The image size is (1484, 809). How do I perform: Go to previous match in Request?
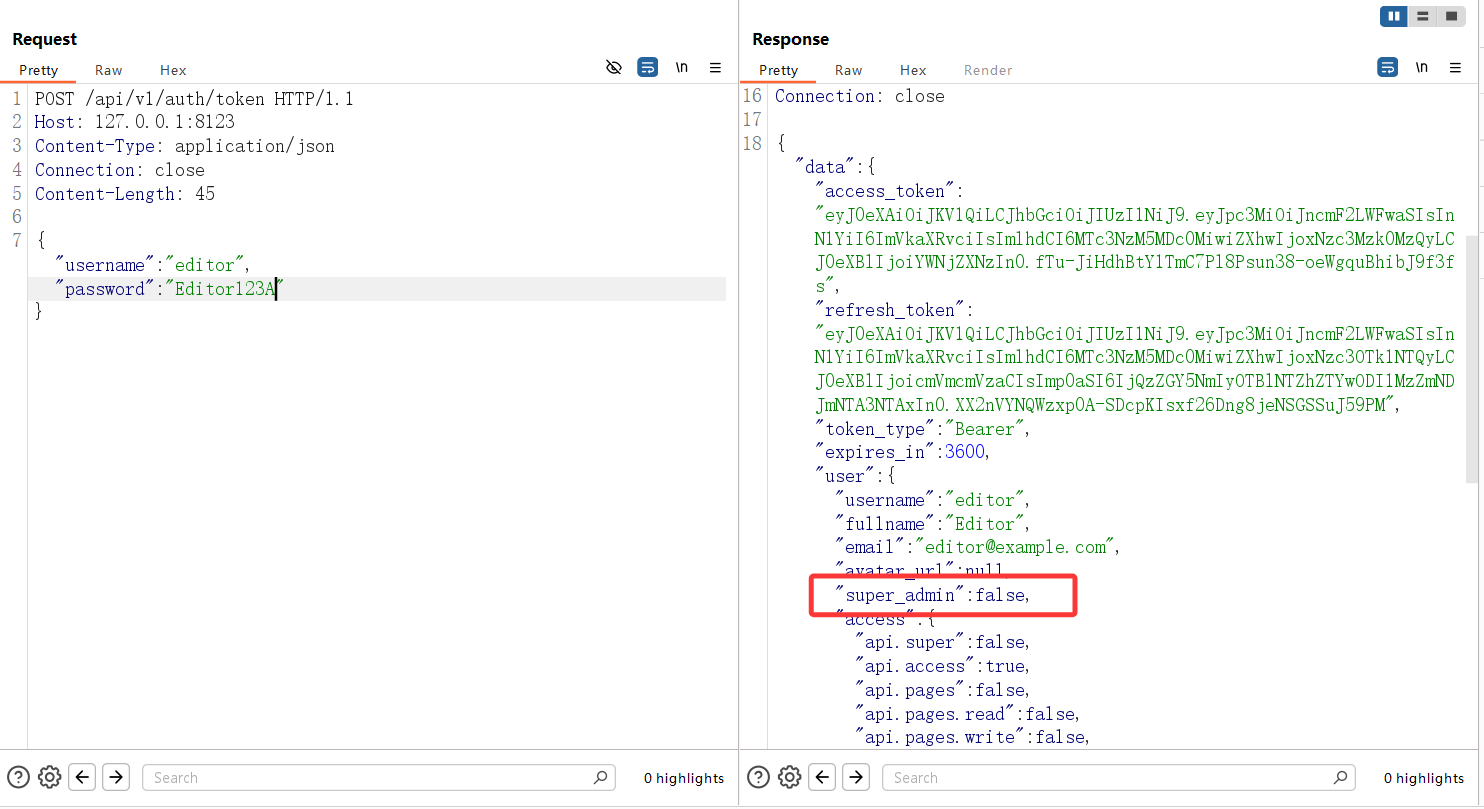click(x=83, y=777)
